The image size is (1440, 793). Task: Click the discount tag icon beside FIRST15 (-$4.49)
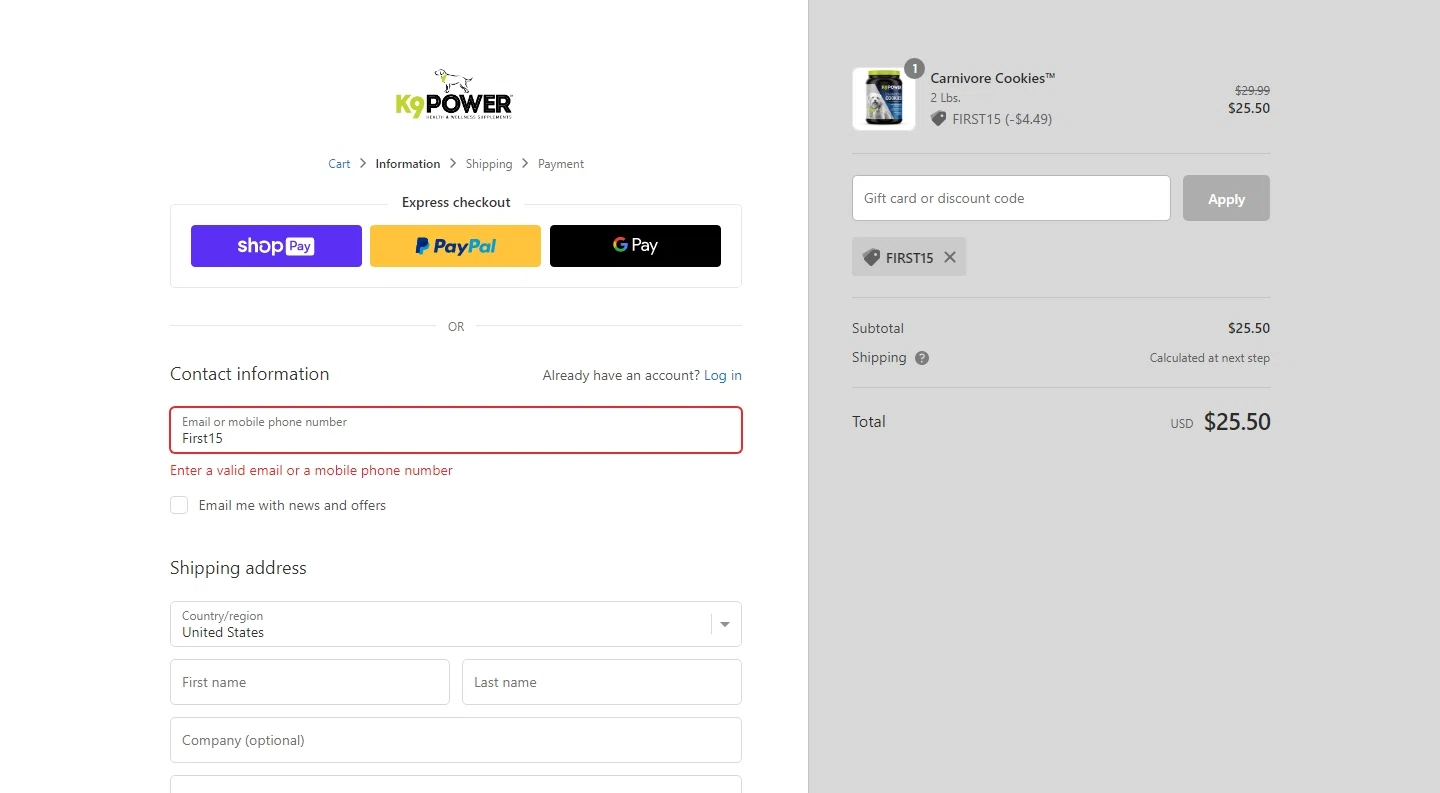pos(938,119)
